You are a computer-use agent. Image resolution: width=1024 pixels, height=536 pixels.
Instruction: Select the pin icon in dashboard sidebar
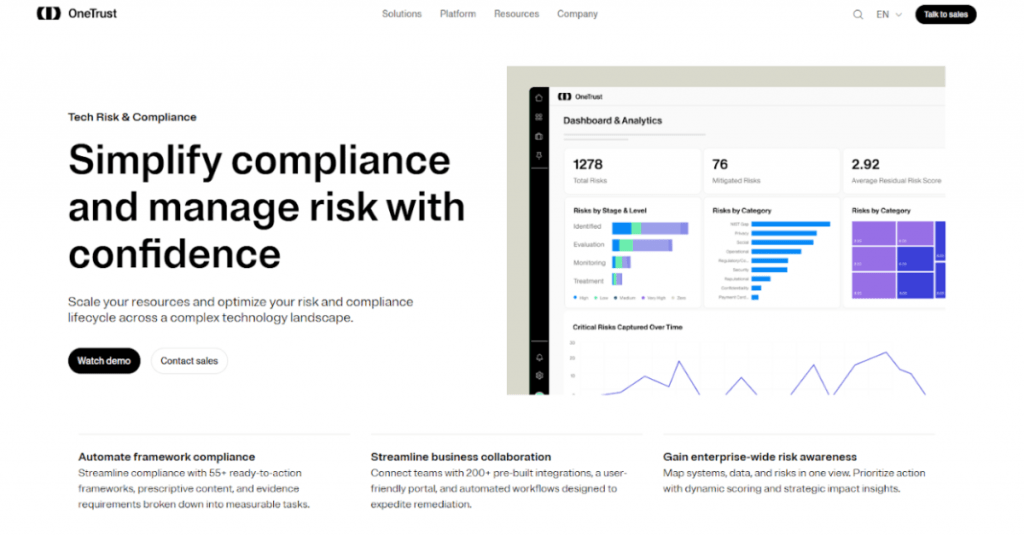point(539,155)
